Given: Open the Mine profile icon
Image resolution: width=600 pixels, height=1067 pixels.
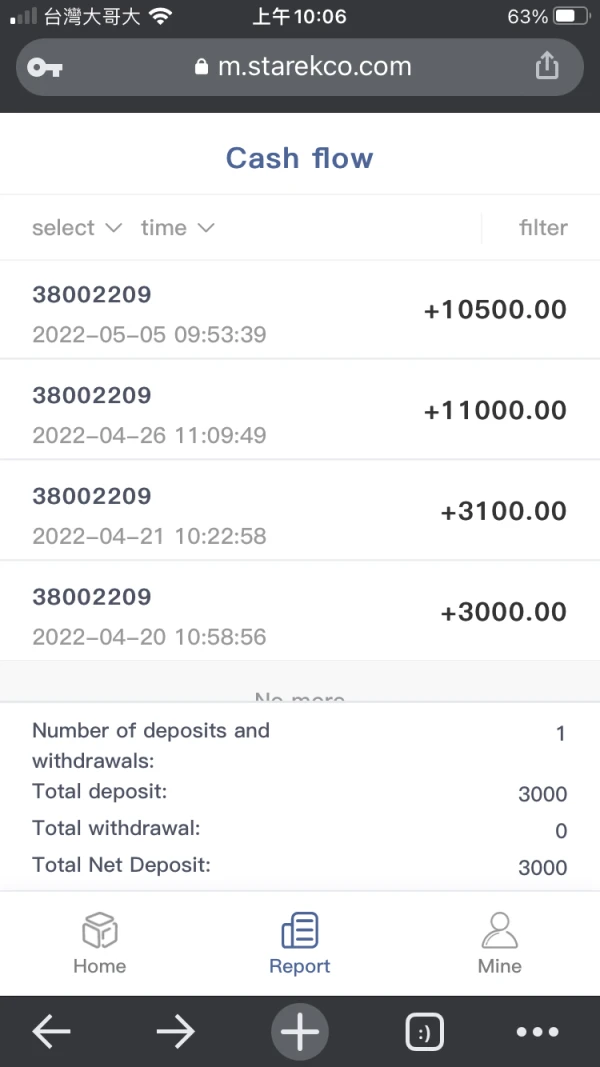Looking at the screenshot, I should tap(499, 930).
